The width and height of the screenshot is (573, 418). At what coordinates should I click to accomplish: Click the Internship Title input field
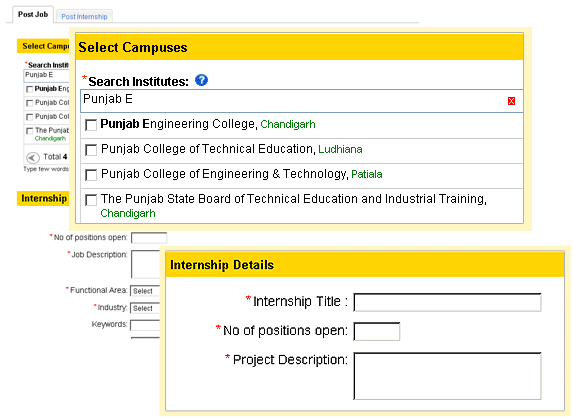[x=447, y=302]
